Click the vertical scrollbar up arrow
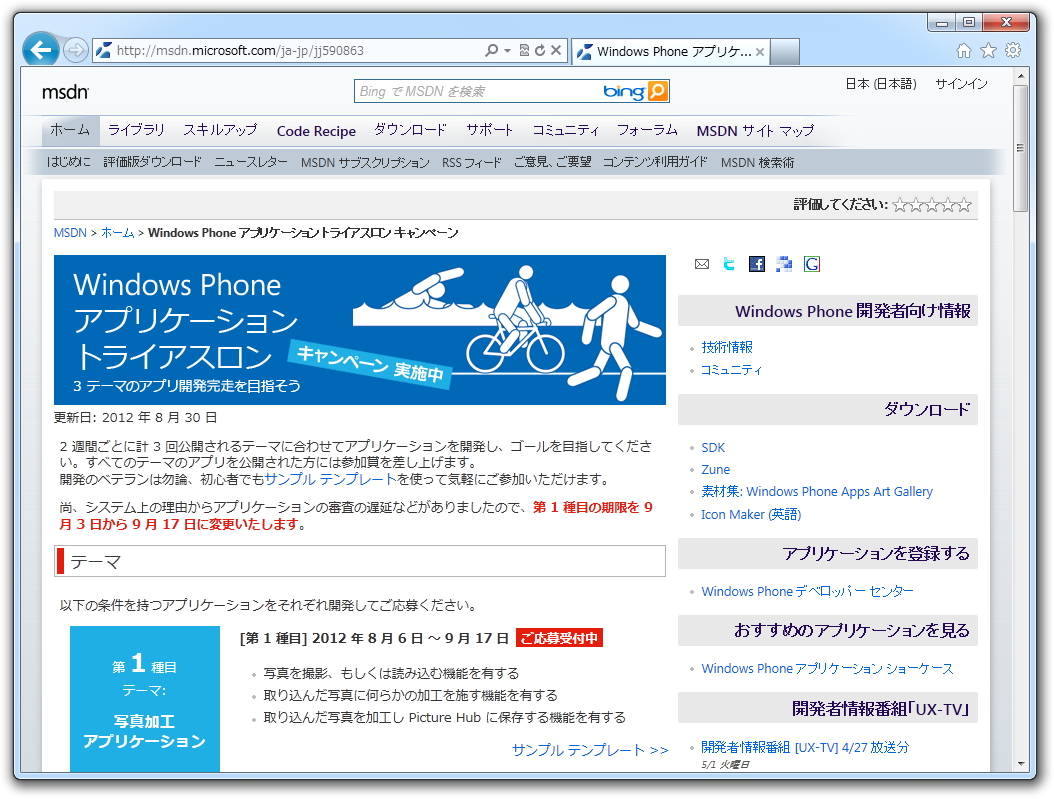Viewport: 1054px width, 799px height. coord(1021,76)
